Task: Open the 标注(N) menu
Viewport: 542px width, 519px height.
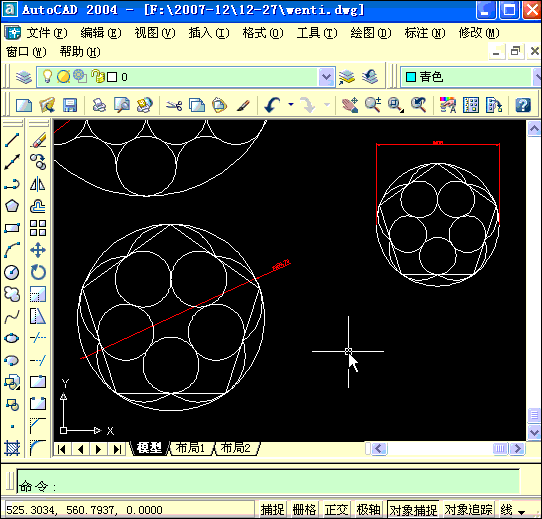Action: pyautogui.click(x=425, y=33)
